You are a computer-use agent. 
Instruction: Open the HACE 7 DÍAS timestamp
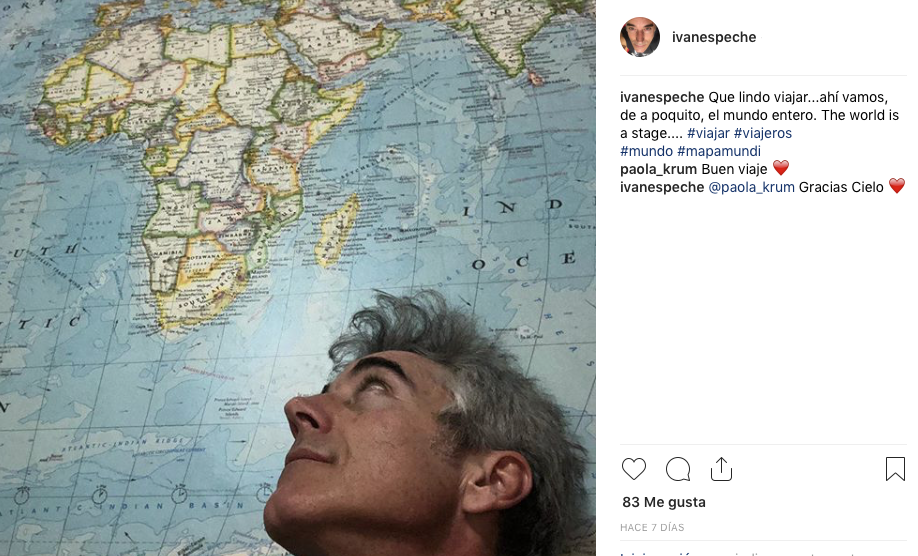click(652, 527)
